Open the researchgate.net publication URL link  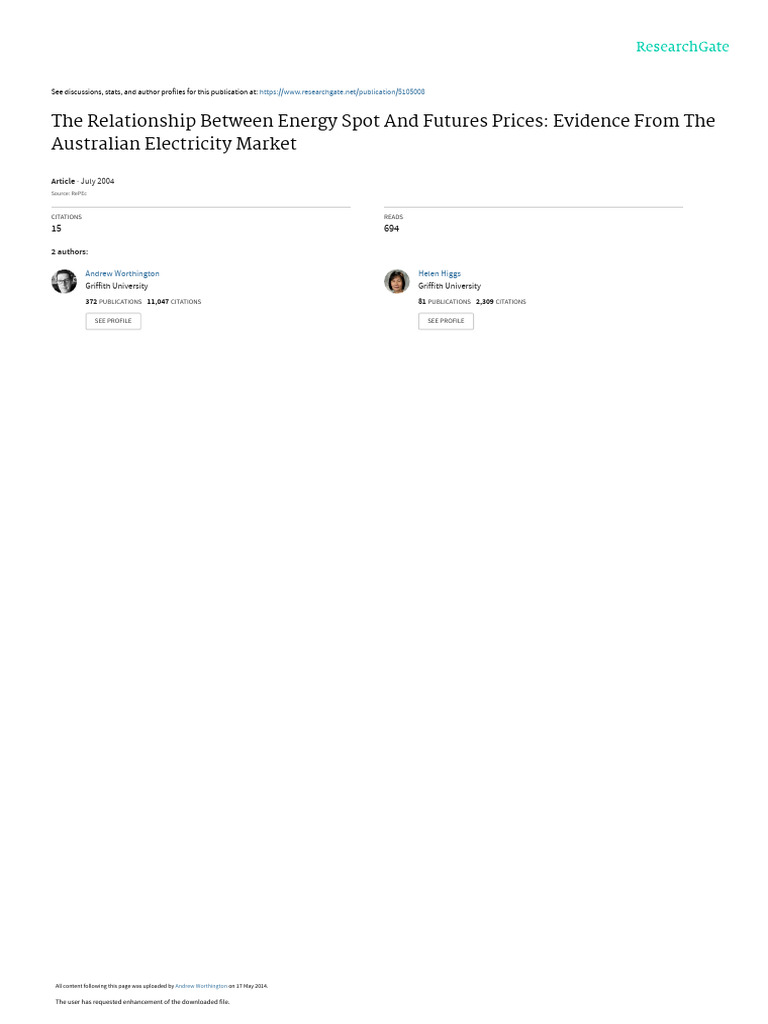(342, 92)
